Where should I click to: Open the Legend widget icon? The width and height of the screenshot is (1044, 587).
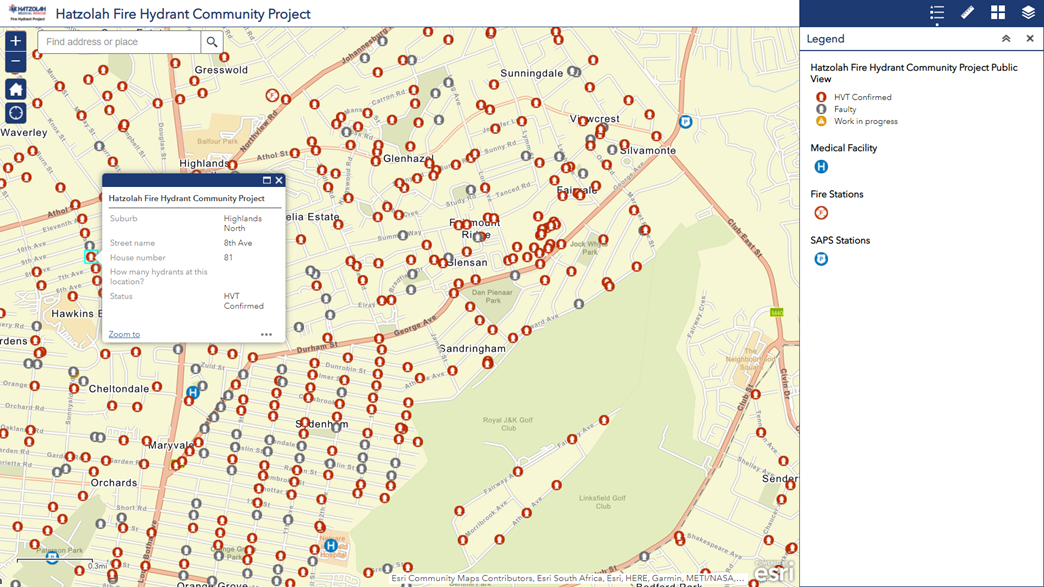pos(937,13)
